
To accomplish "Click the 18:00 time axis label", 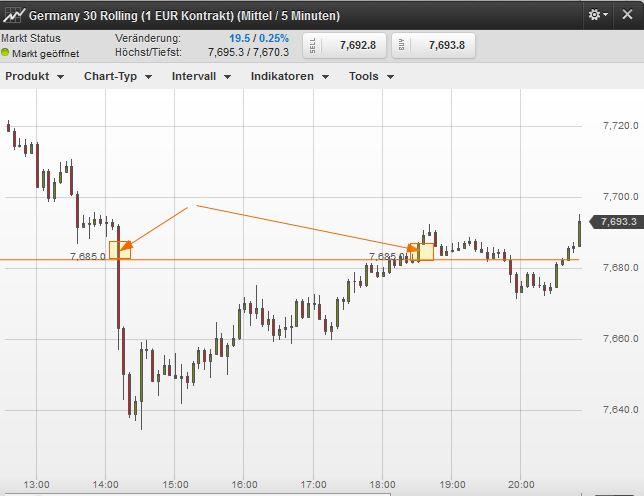I will pyautogui.click(x=382, y=485).
